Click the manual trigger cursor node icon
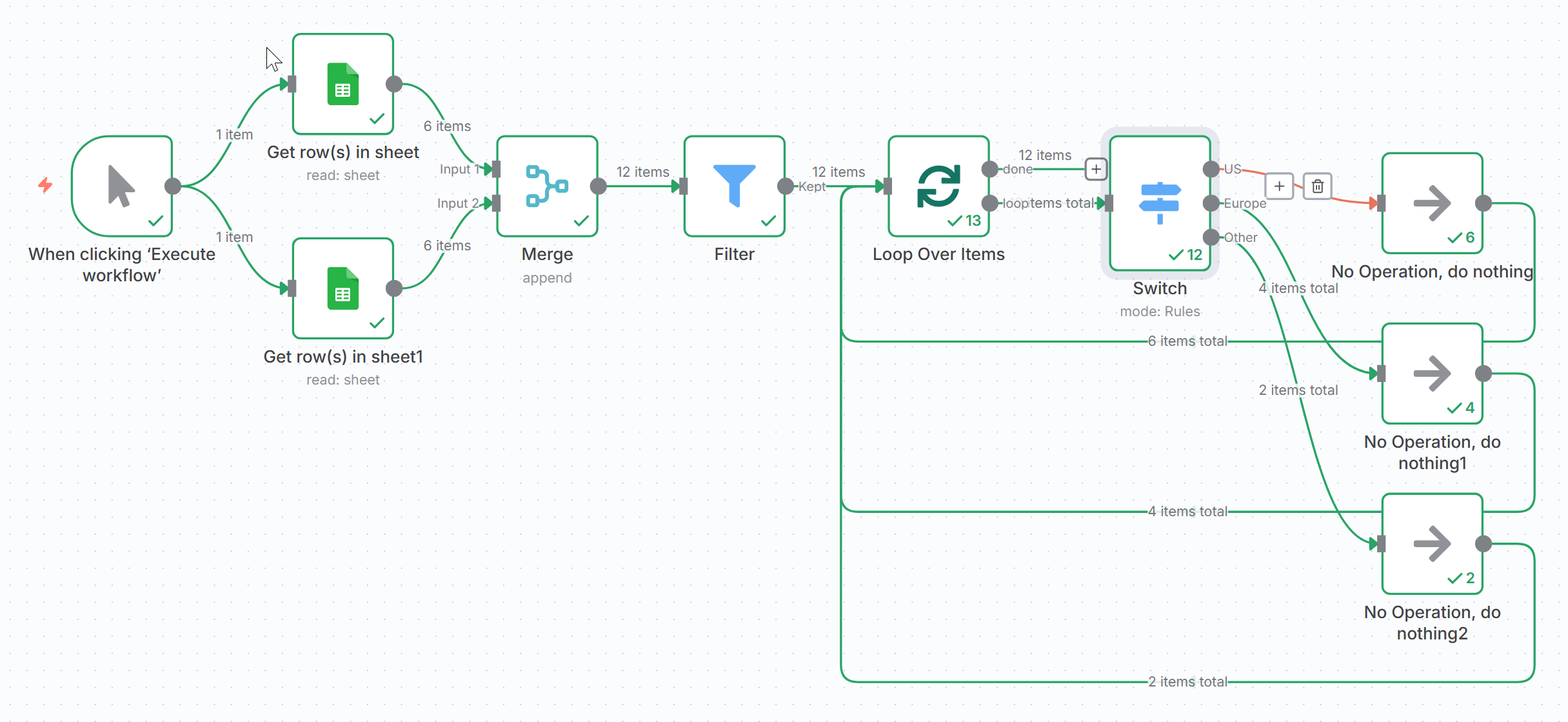This screenshot has width=1568, height=722. [121, 186]
